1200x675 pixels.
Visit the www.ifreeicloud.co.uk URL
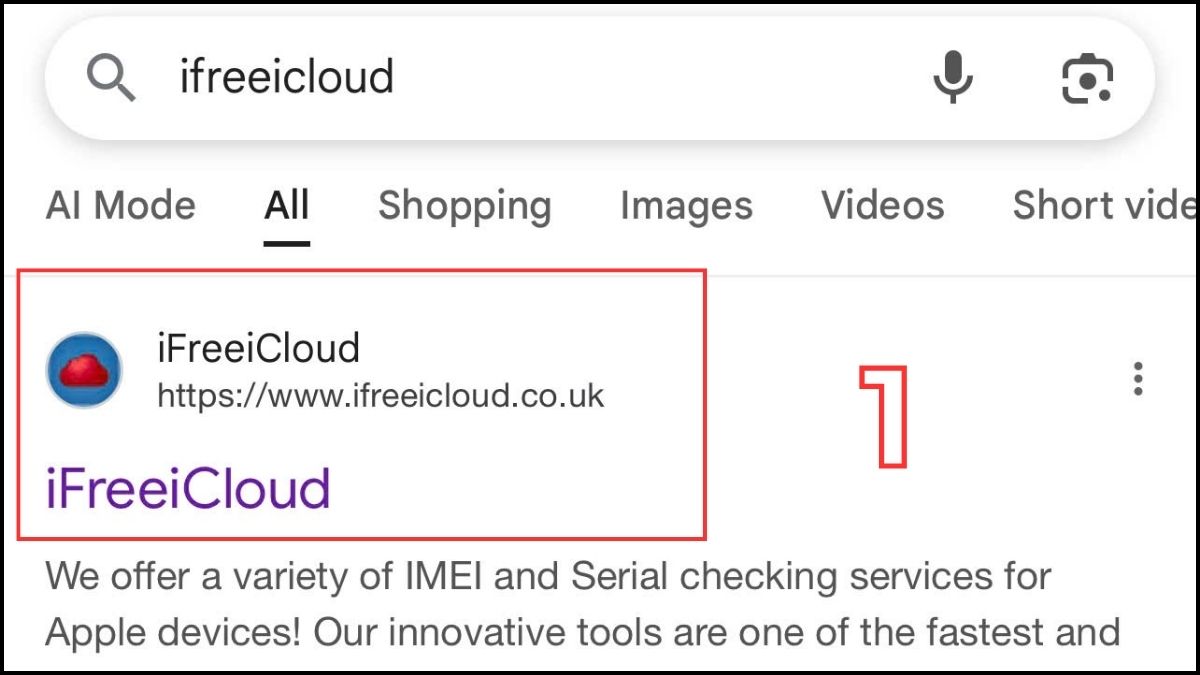coord(382,395)
